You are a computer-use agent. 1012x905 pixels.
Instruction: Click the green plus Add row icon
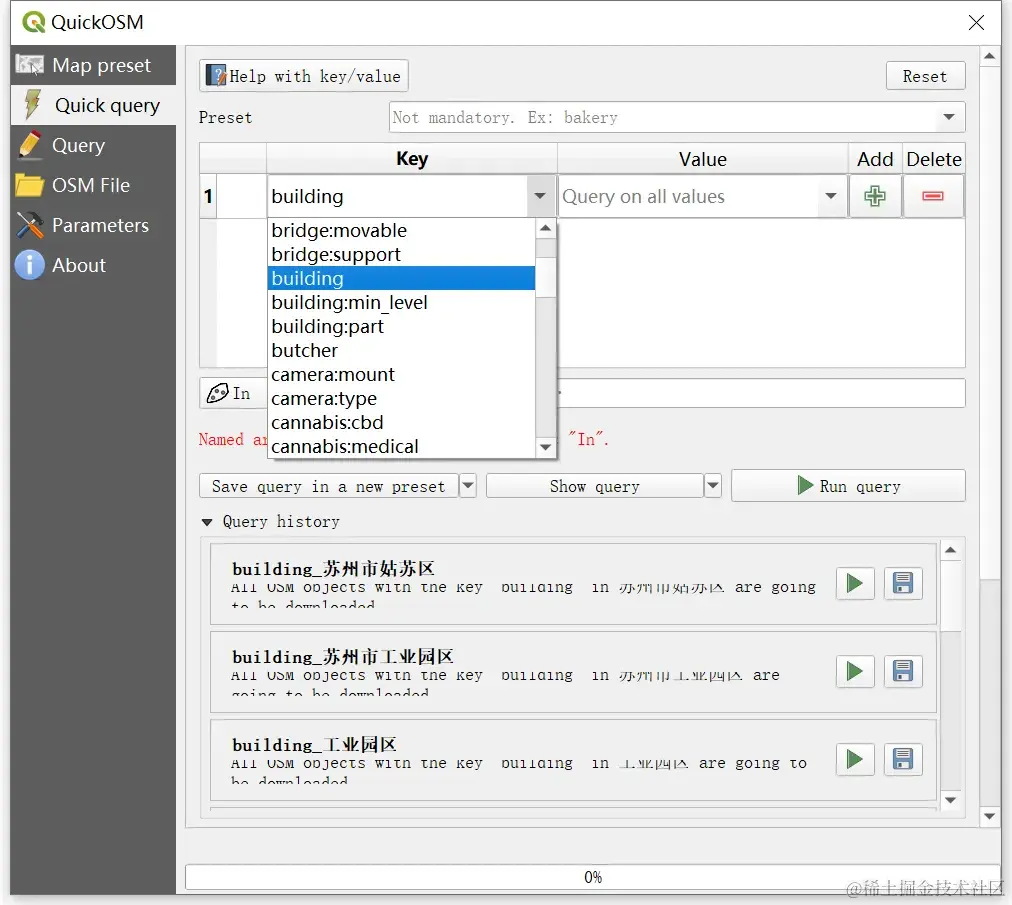[x=875, y=196]
